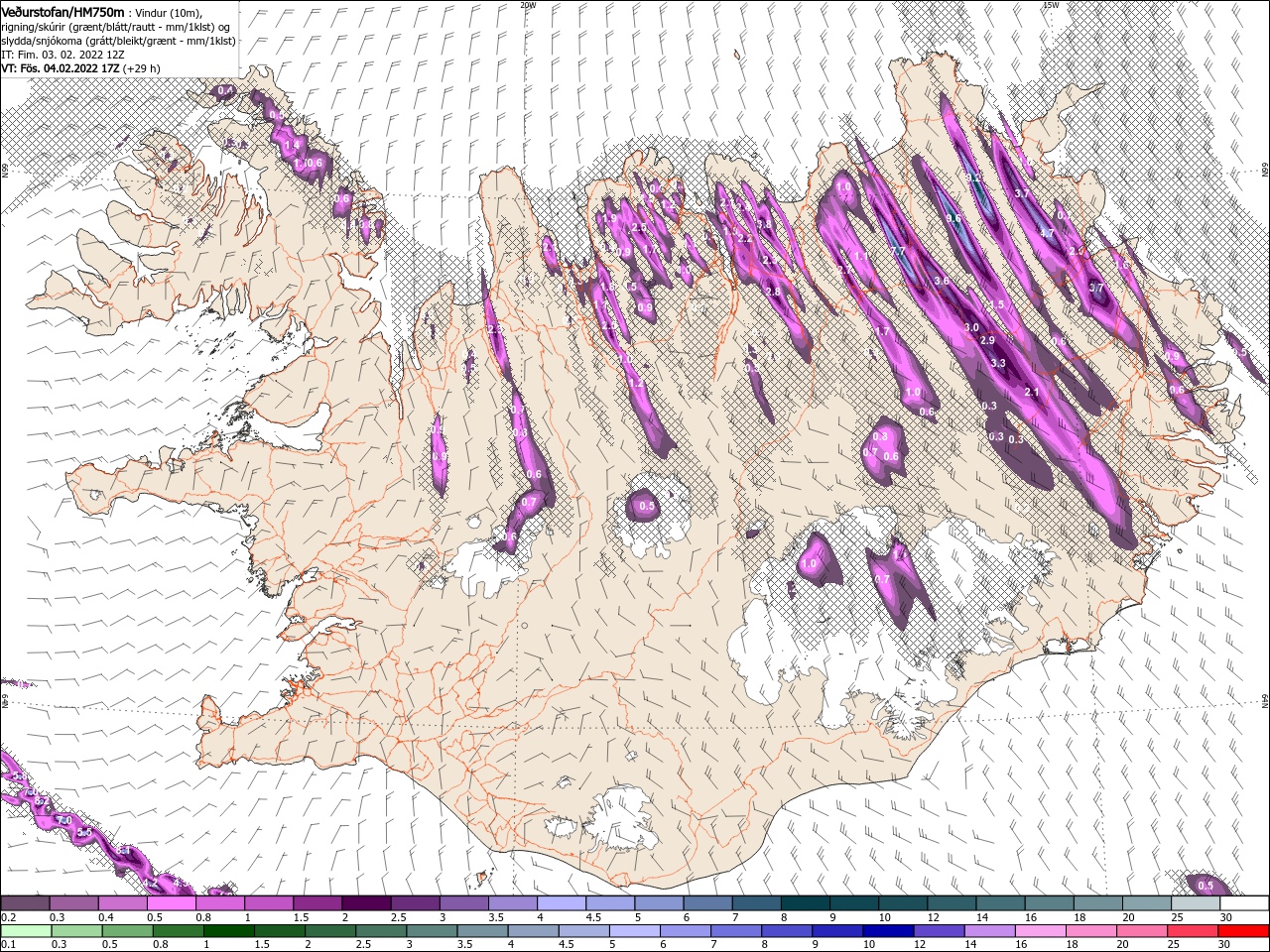Click the 2.9 snowfall value on map
Image resolution: width=1270 pixels, height=952 pixels.
(x=987, y=340)
